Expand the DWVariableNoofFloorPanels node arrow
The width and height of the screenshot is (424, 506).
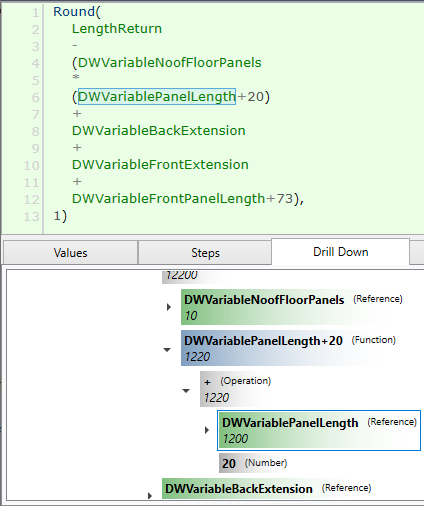tap(169, 307)
